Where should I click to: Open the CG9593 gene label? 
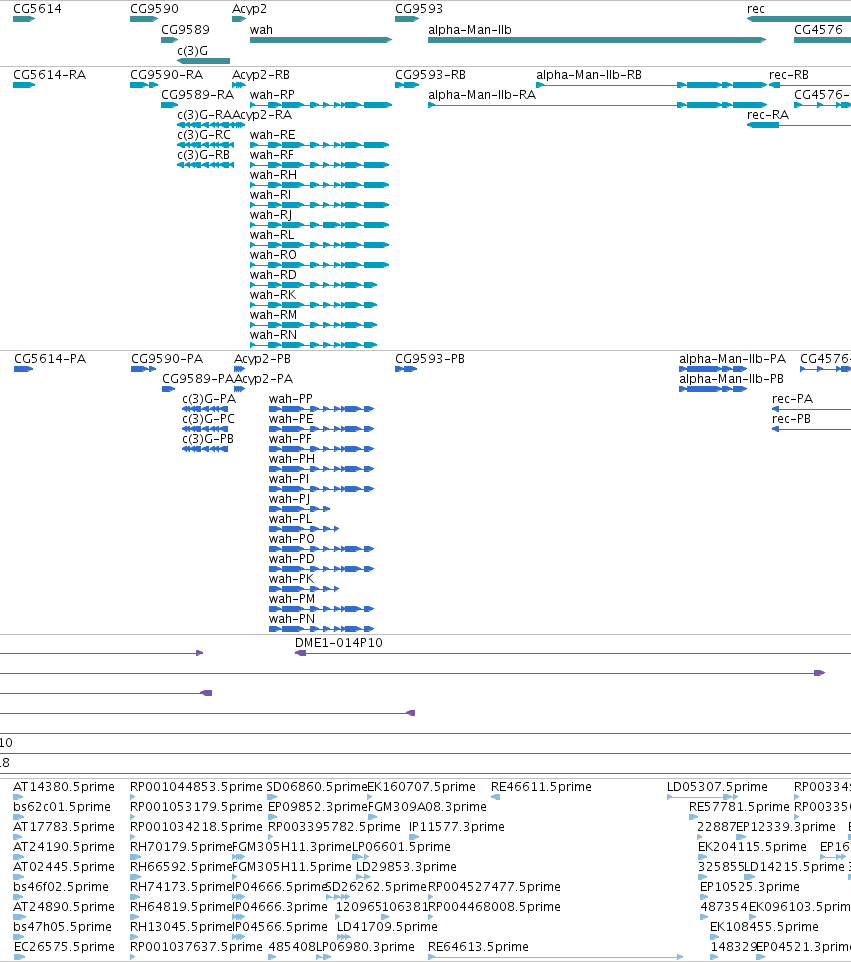419,9
